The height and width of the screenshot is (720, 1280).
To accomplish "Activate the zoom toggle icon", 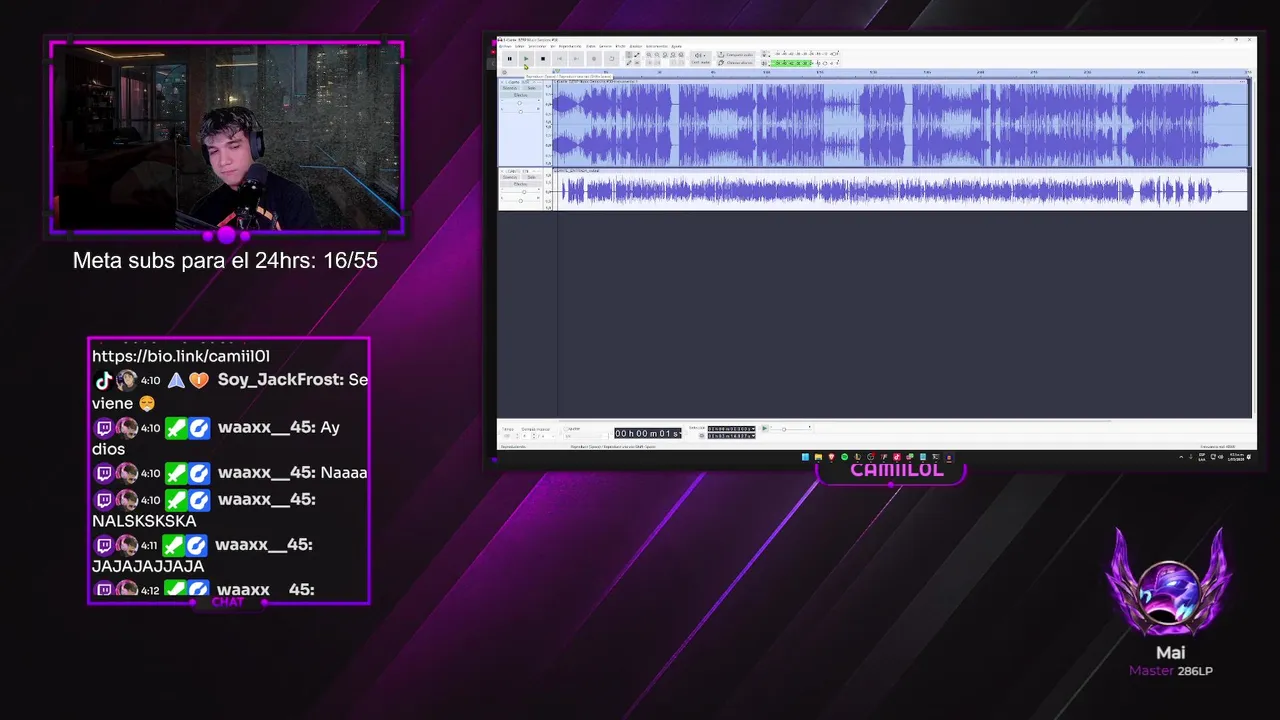I will point(681,55).
